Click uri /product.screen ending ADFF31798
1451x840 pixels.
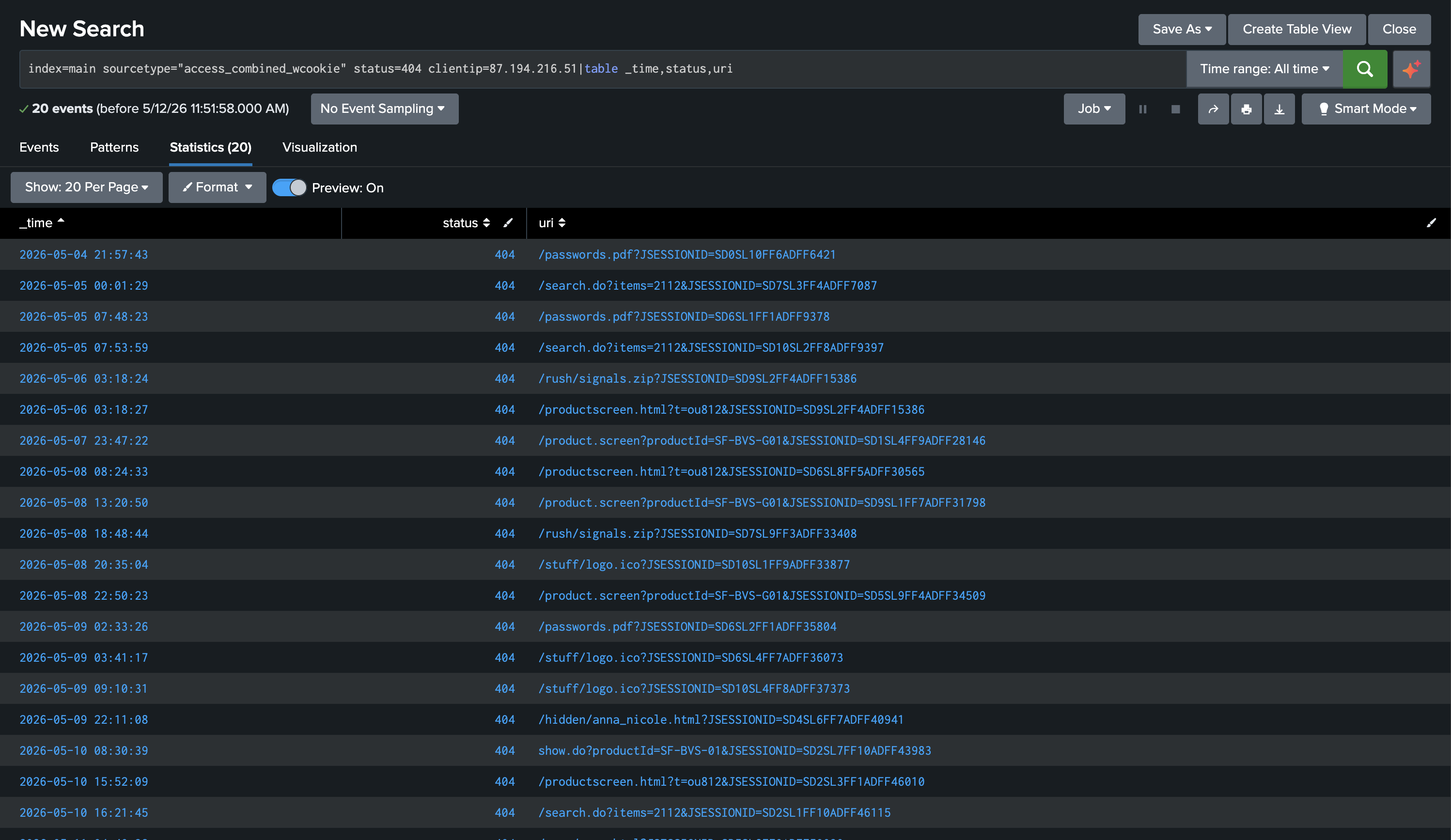[762, 503]
